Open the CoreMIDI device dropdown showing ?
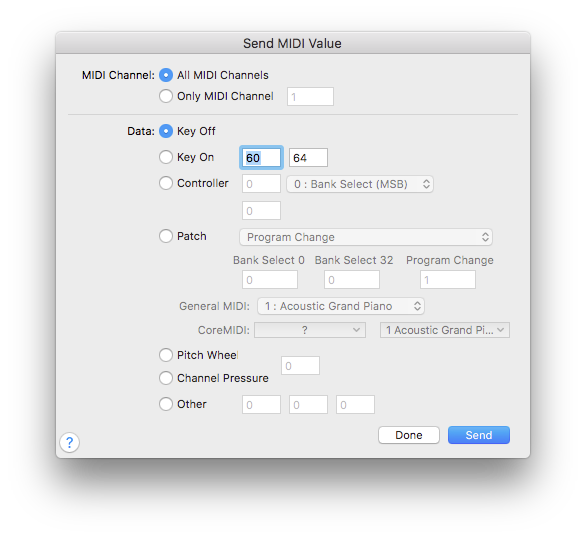586x538 pixels. coord(310,330)
